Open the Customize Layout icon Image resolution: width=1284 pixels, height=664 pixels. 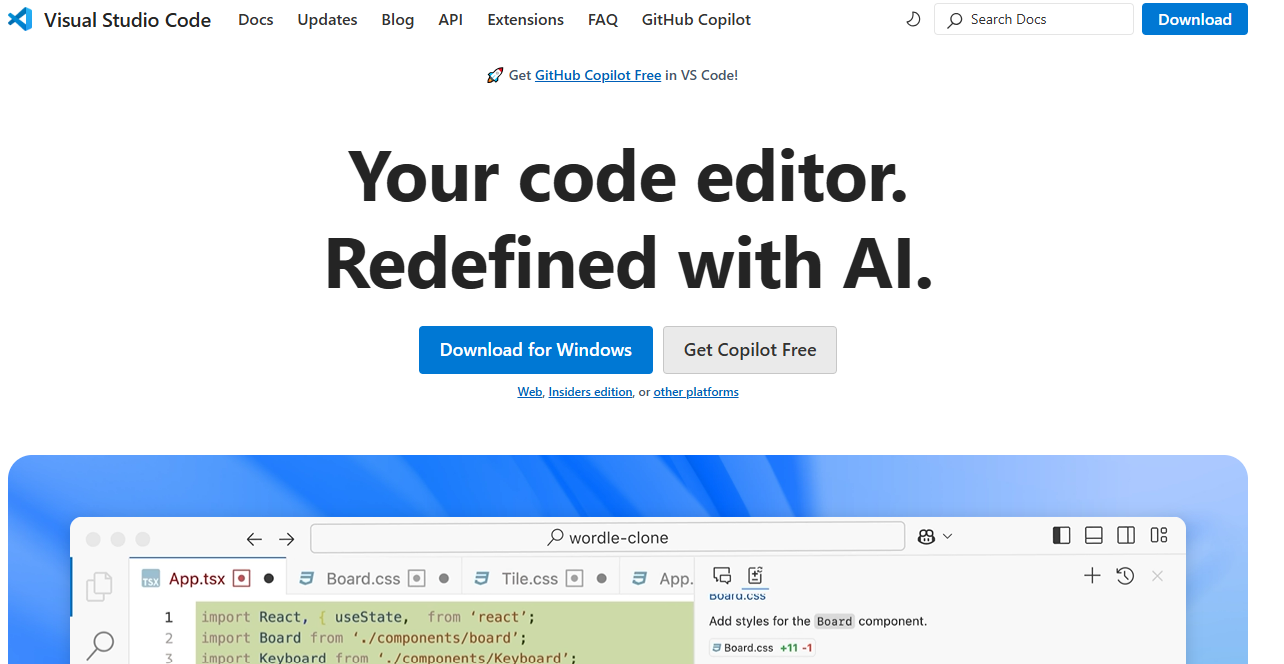[1158, 536]
